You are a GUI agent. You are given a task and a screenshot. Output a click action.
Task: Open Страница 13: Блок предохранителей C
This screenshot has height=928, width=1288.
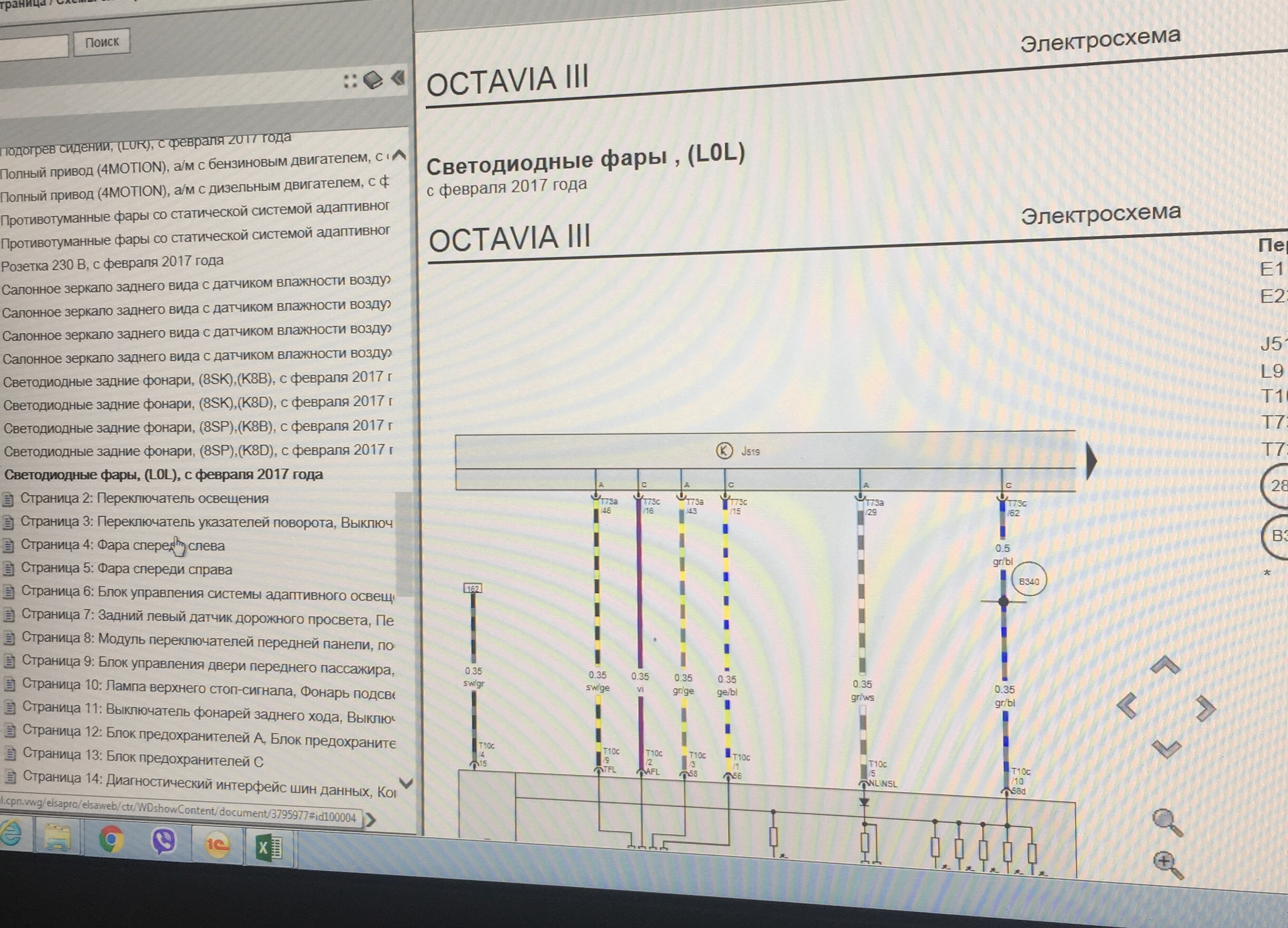tap(143, 758)
